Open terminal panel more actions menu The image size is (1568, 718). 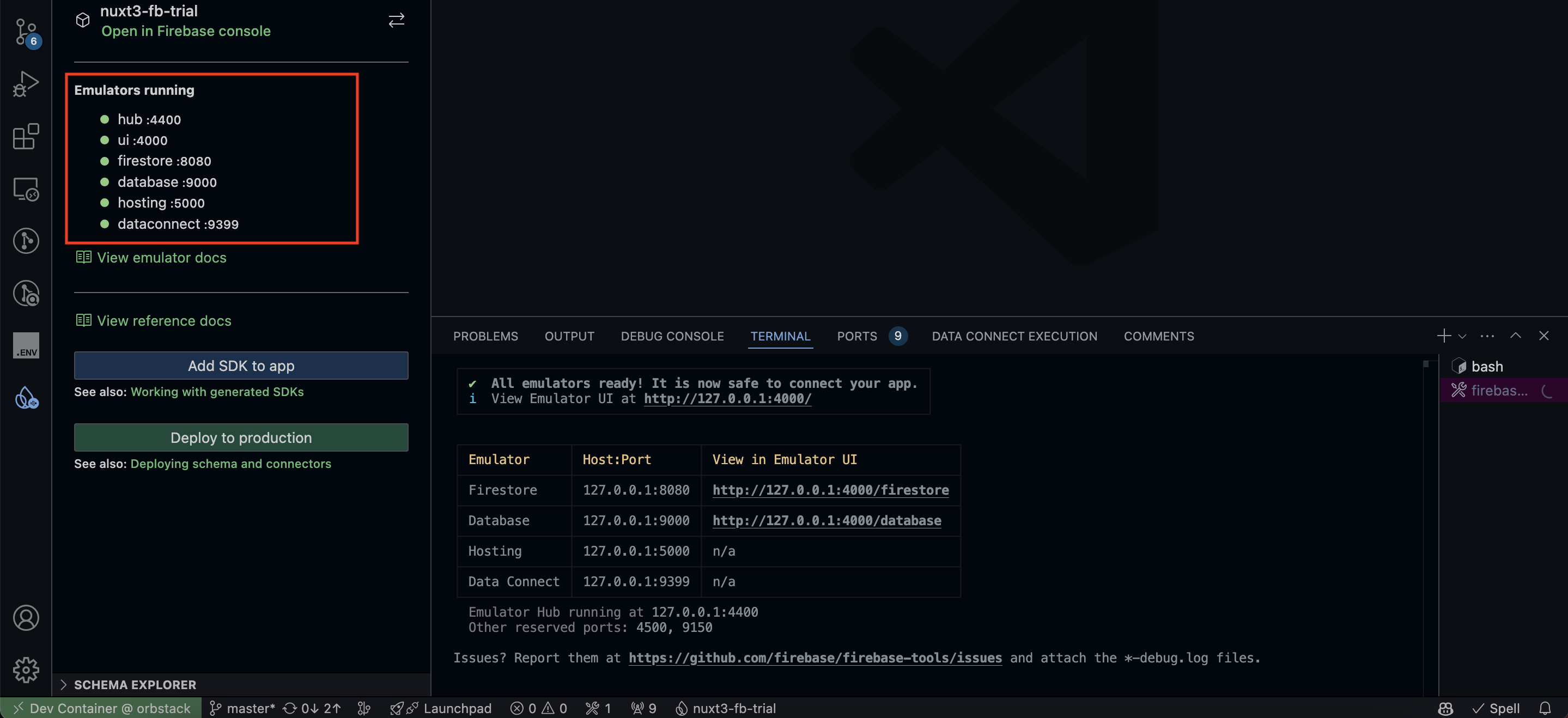(1487, 336)
